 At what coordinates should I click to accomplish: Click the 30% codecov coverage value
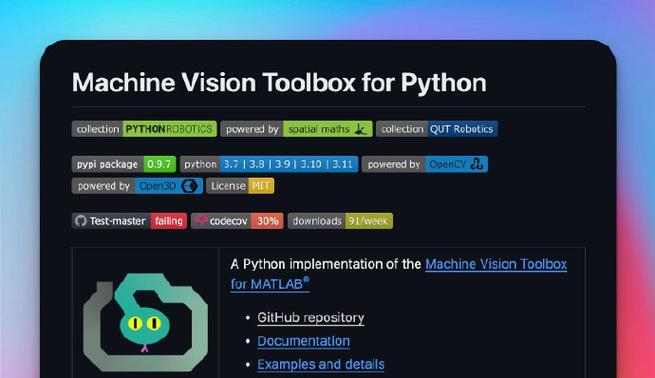(267, 221)
